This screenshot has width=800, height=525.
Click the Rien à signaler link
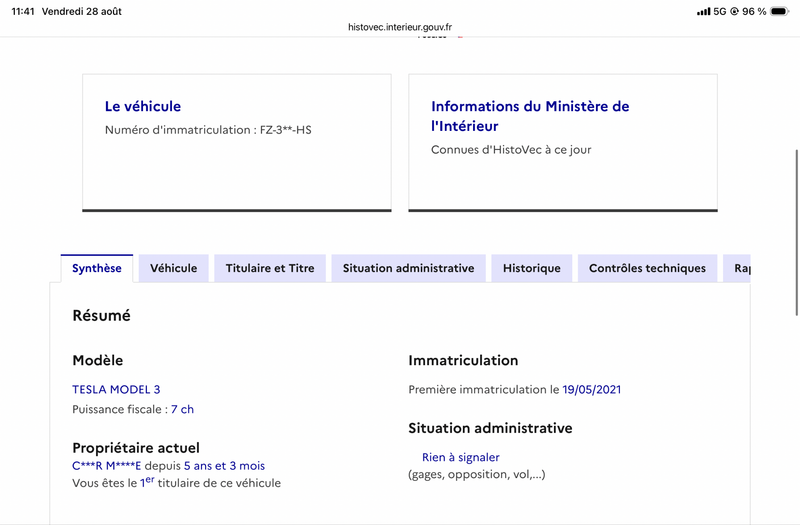pyautogui.click(x=461, y=457)
